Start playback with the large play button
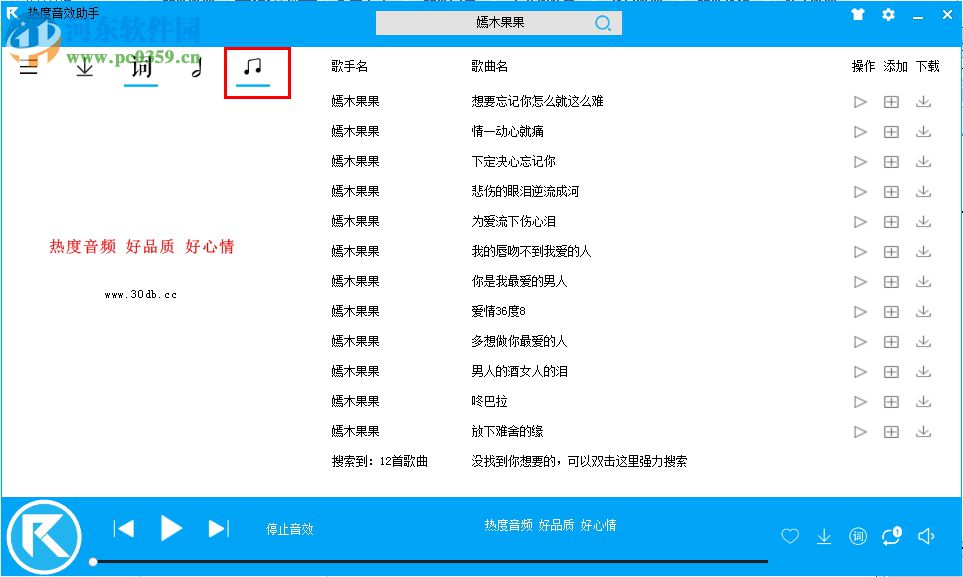The height and width of the screenshot is (577, 963). [170, 529]
